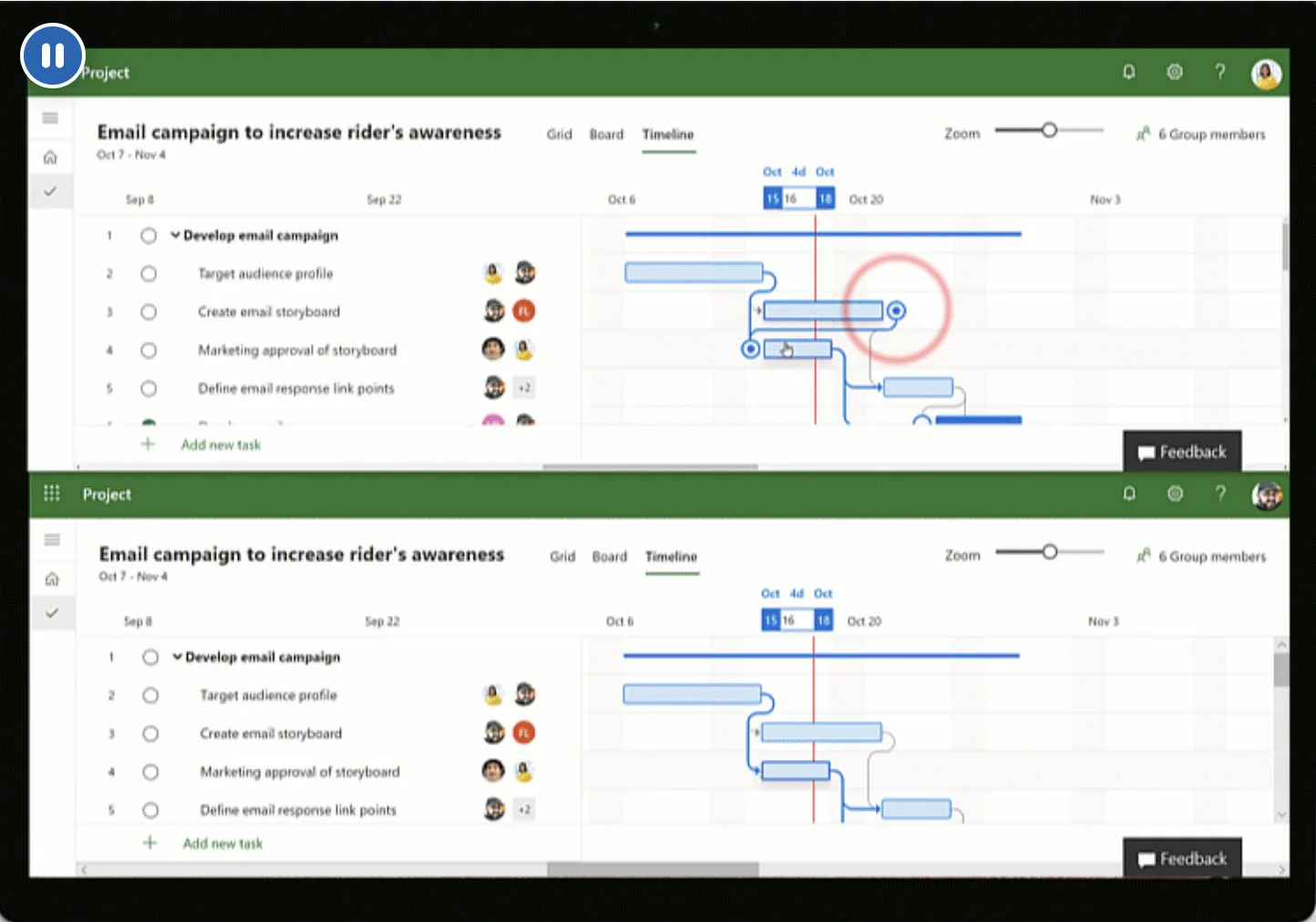Mark Create email storyboard complete in bottom window
The height and width of the screenshot is (922, 1316).
150,733
